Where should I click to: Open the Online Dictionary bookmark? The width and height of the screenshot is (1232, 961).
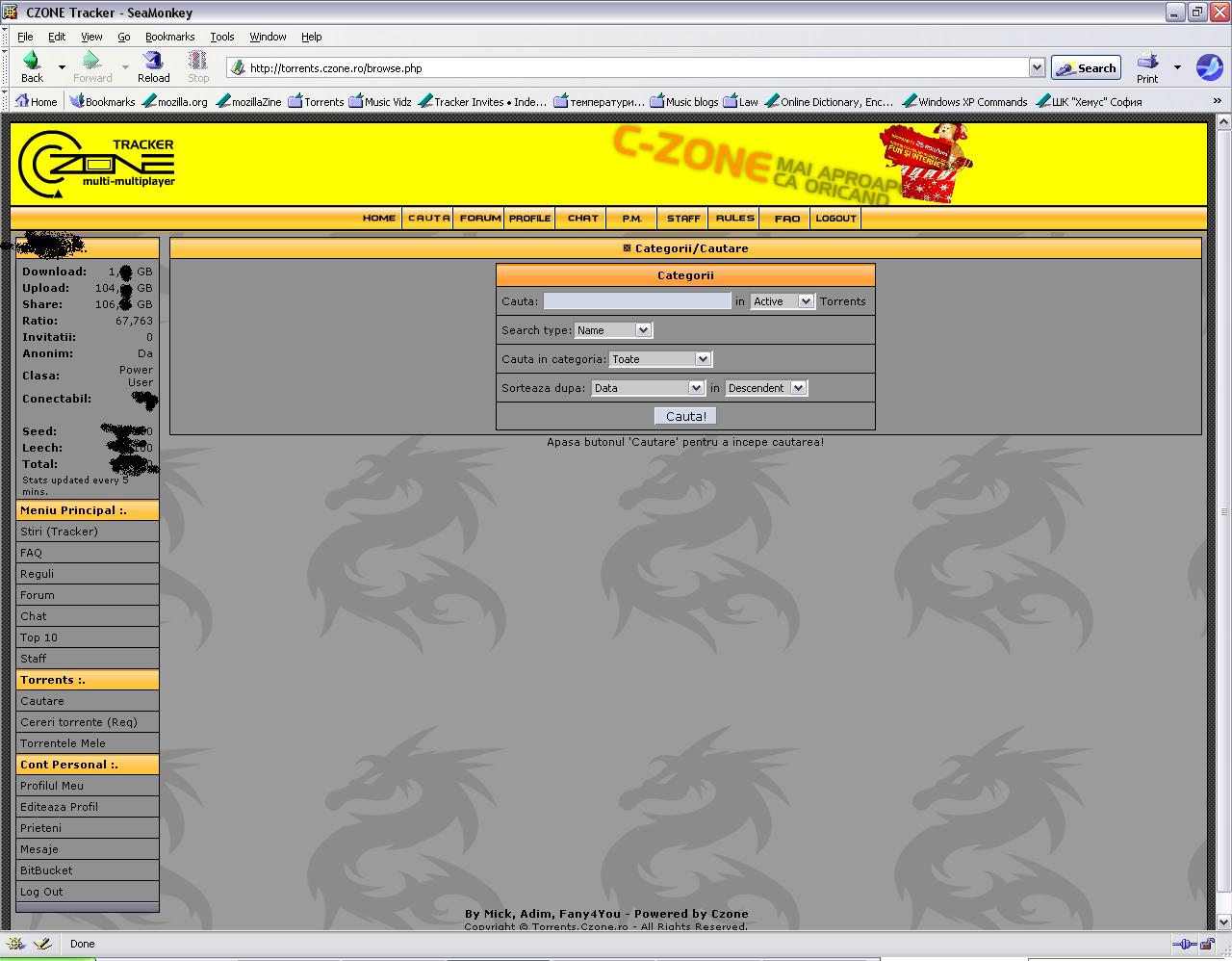(829, 101)
